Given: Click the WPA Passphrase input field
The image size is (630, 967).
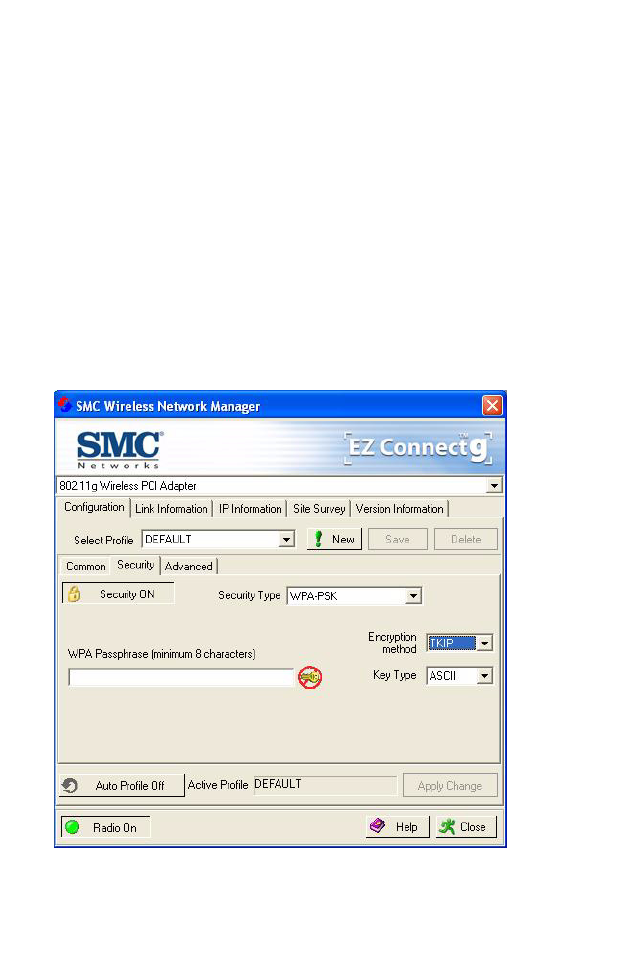Looking at the screenshot, I should 181,677.
